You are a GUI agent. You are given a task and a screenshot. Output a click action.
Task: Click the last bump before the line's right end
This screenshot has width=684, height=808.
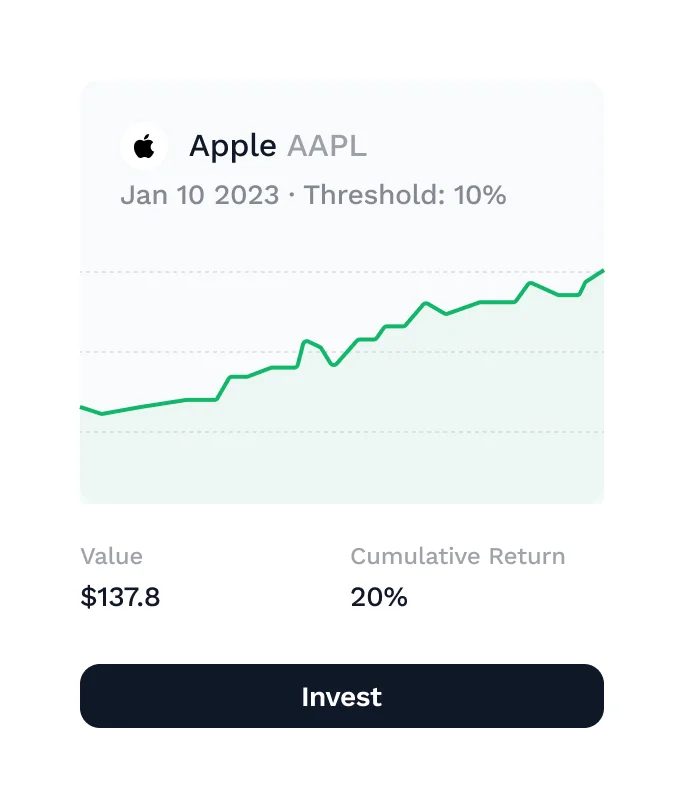[531, 283]
